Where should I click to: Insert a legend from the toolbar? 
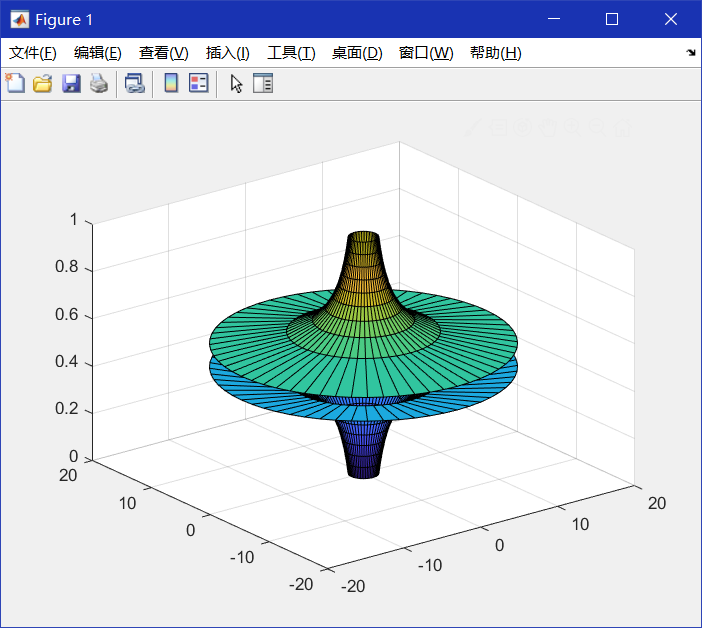click(x=199, y=83)
